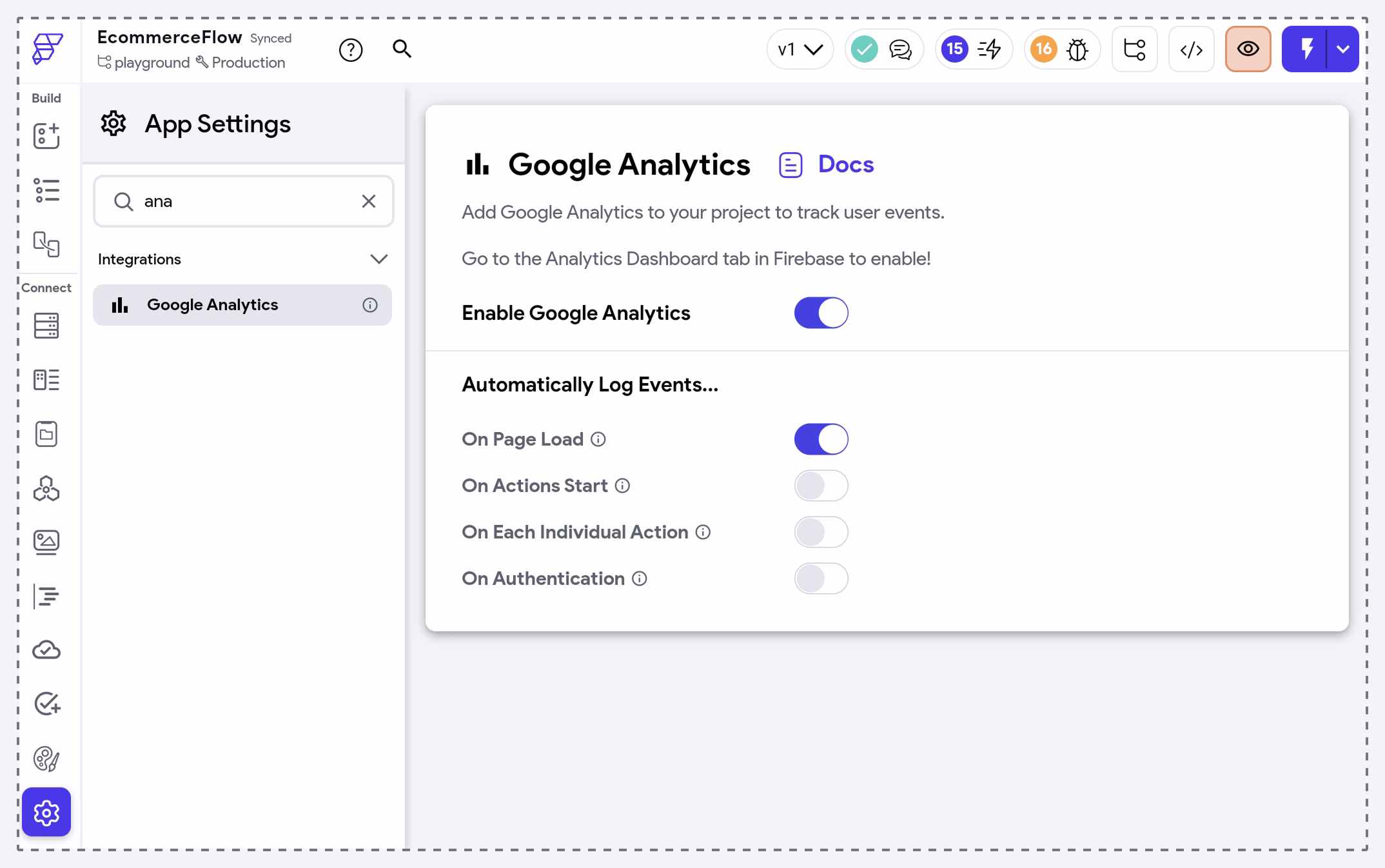The width and height of the screenshot is (1385, 868).
Task: Click the 16 issues badge
Action: [x=1044, y=49]
